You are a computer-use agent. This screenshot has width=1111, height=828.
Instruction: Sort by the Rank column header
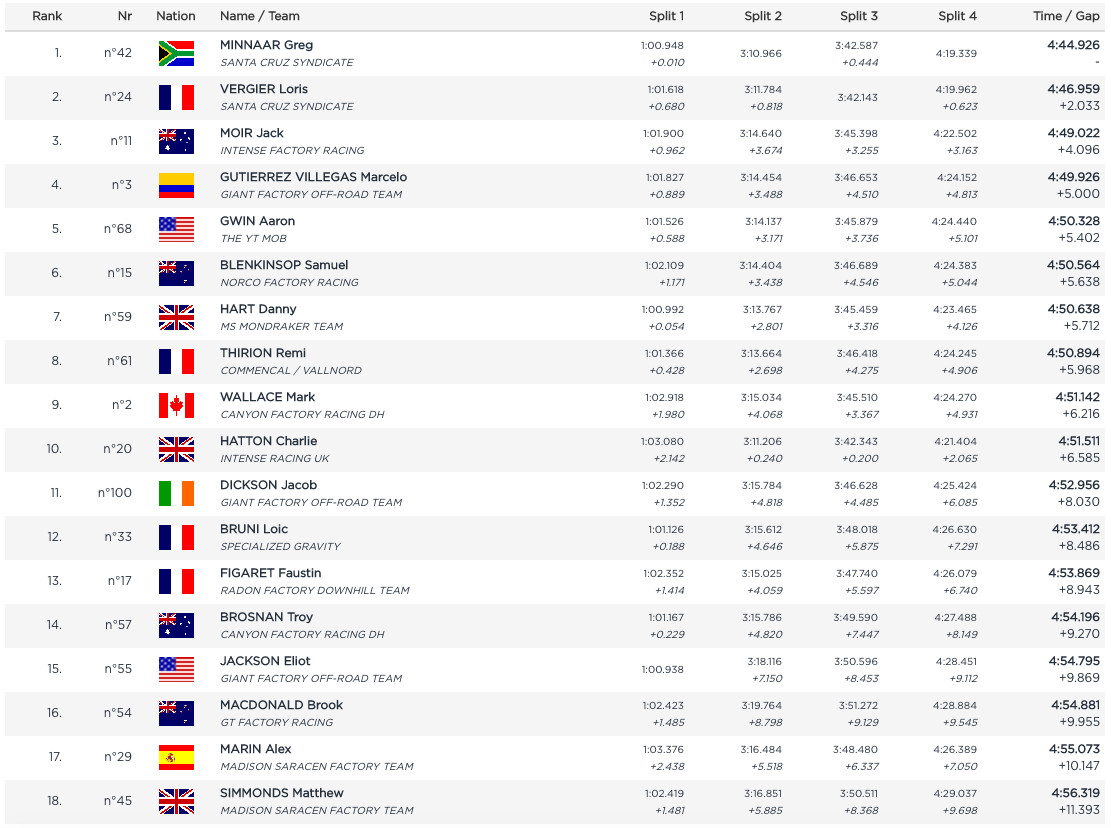tap(47, 16)
